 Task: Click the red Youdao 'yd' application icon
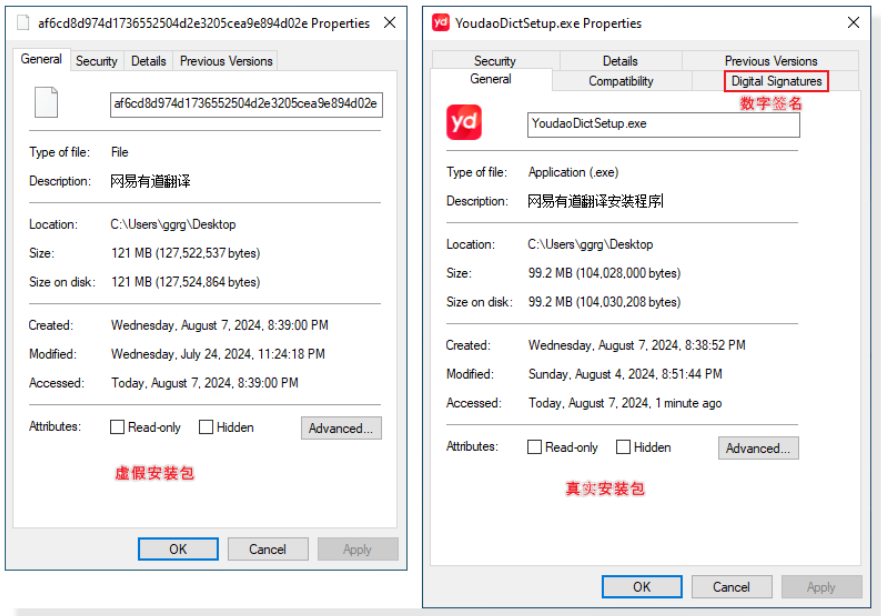464,123
